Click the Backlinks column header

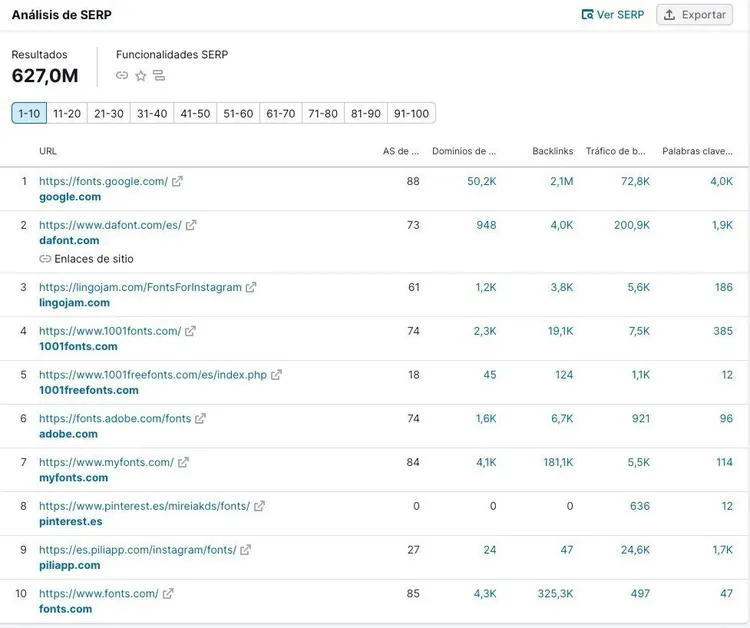(x=552, y=151)
